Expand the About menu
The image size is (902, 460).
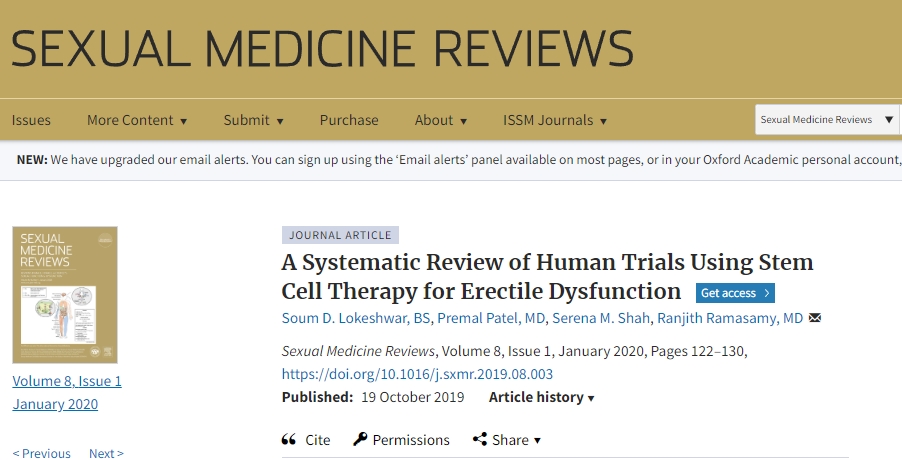click(440, 120)
